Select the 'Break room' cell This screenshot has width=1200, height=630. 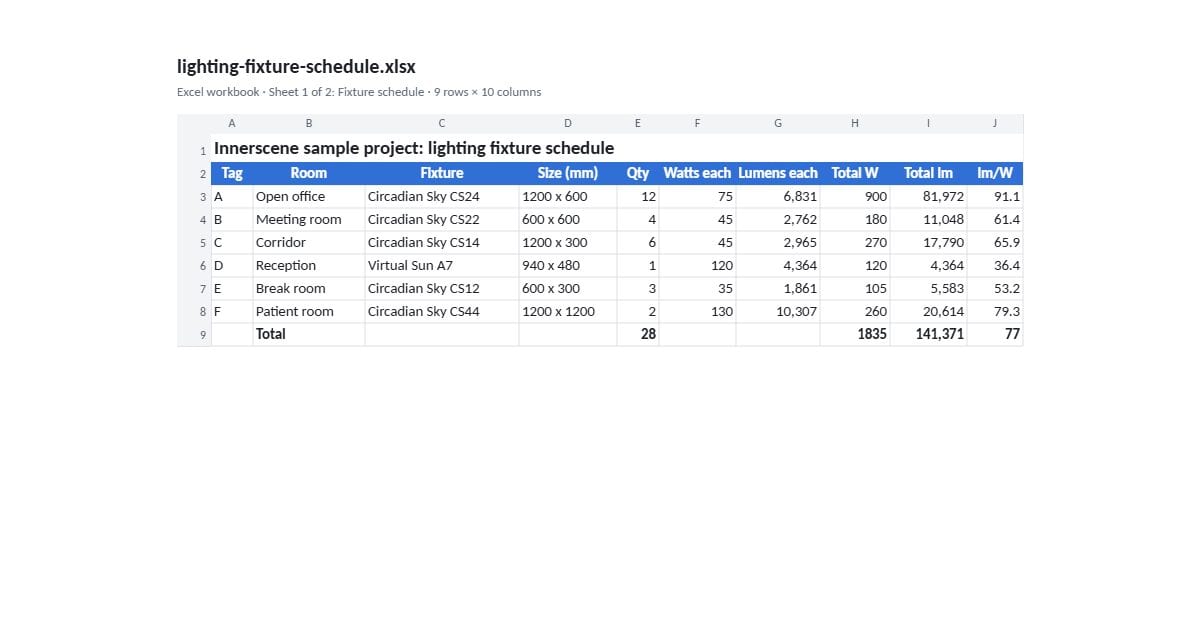point(309,289)
